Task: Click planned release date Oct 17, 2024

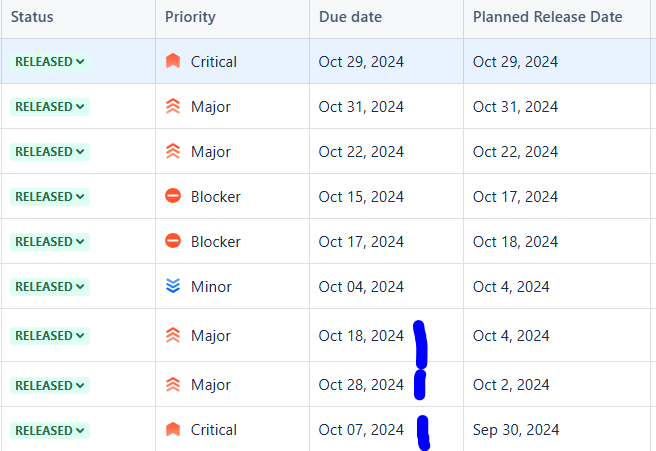Action: 515,197
